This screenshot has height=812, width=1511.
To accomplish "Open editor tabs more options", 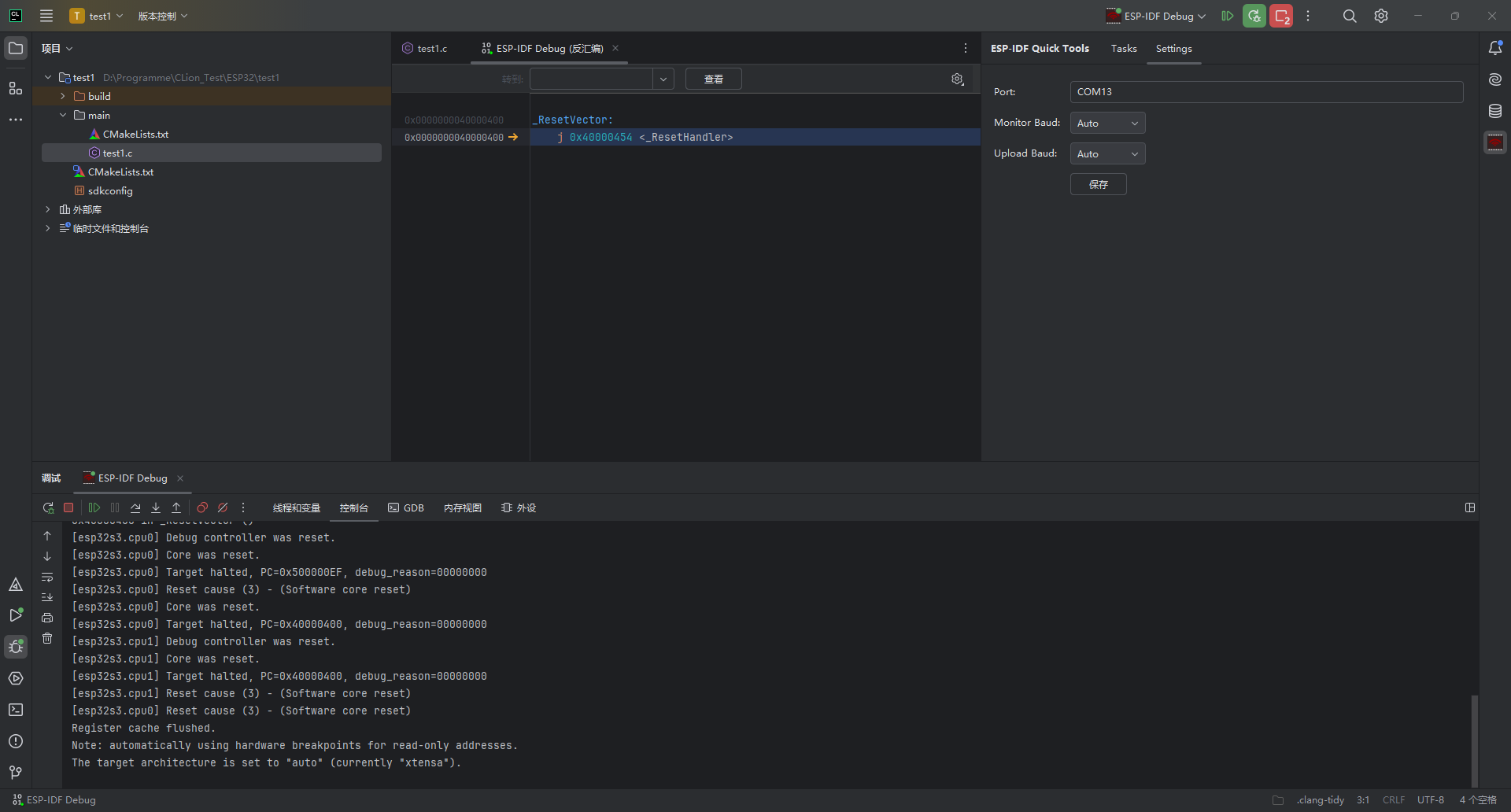I will point(966,48).
